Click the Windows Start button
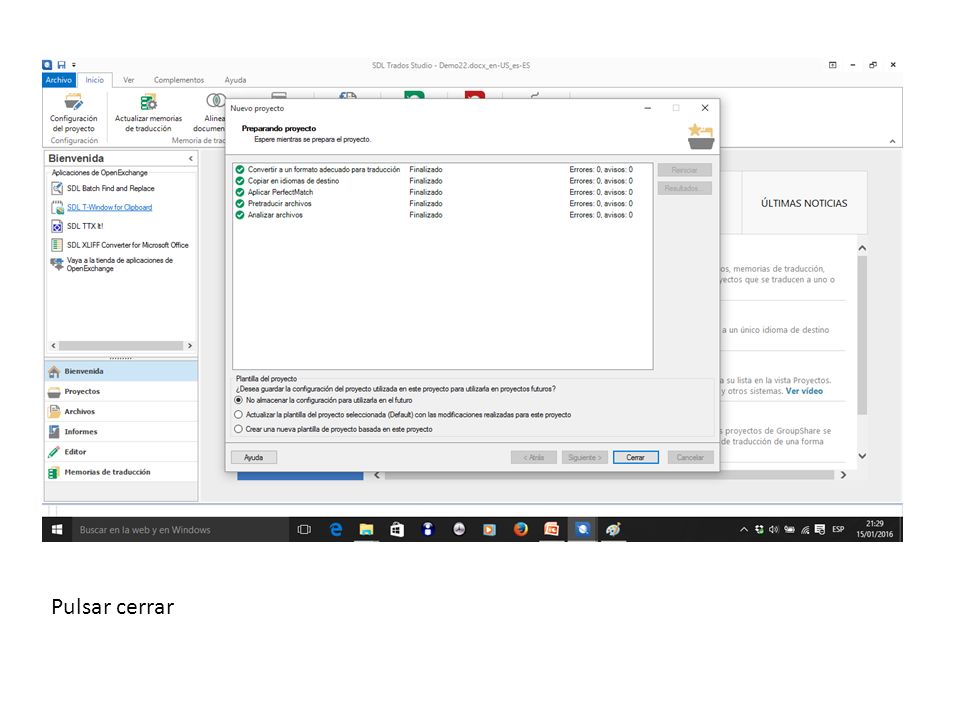Image resolution: width=960 pixels, height=720 pixels. tap(57, 530)
